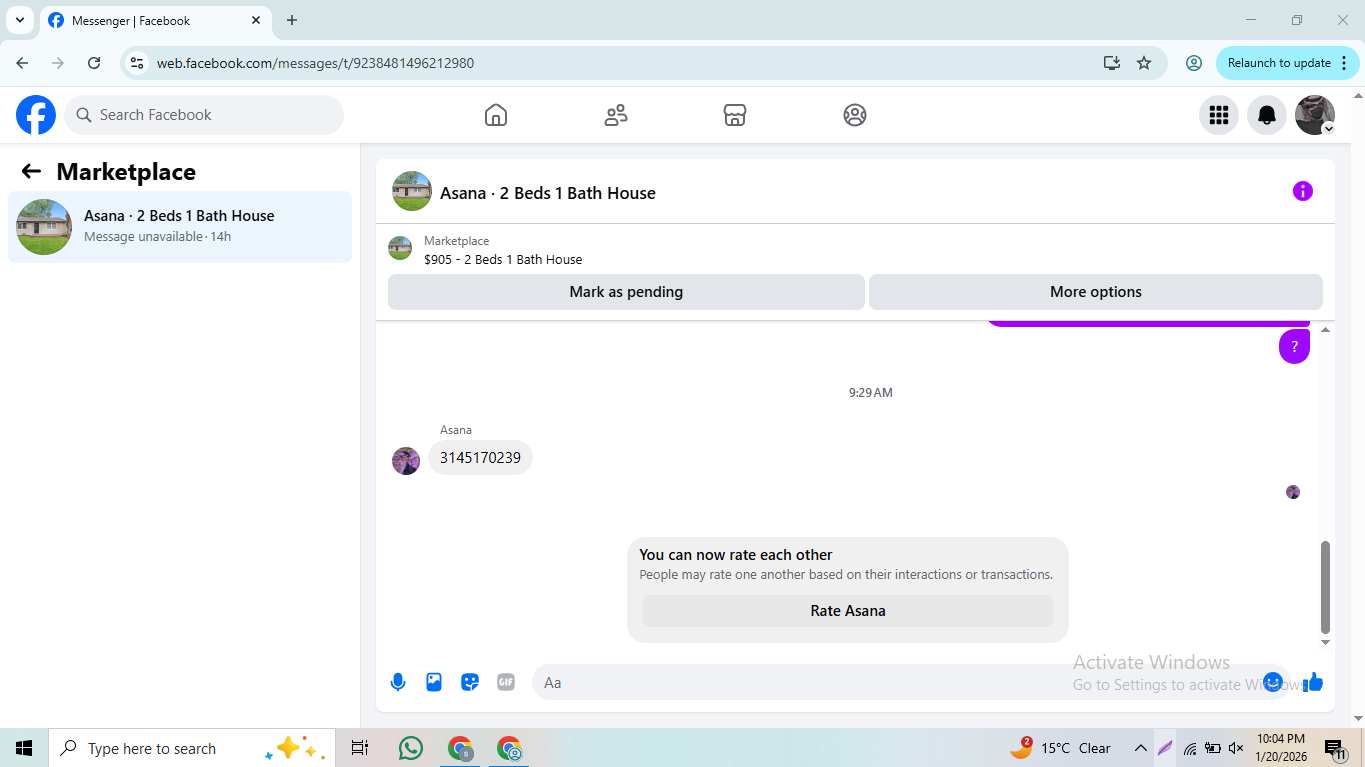Screen dimensions: 1365x767
Task: Close the Messenger | Facebook tab
Action: 256,20
